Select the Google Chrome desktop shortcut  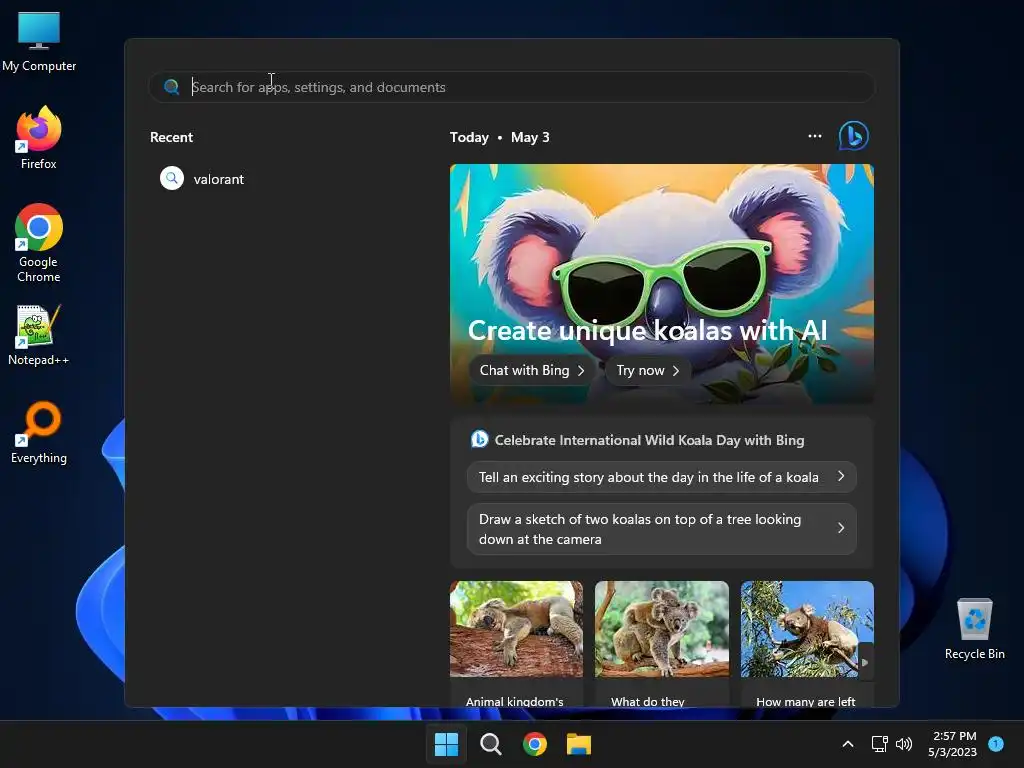(39, 243)
